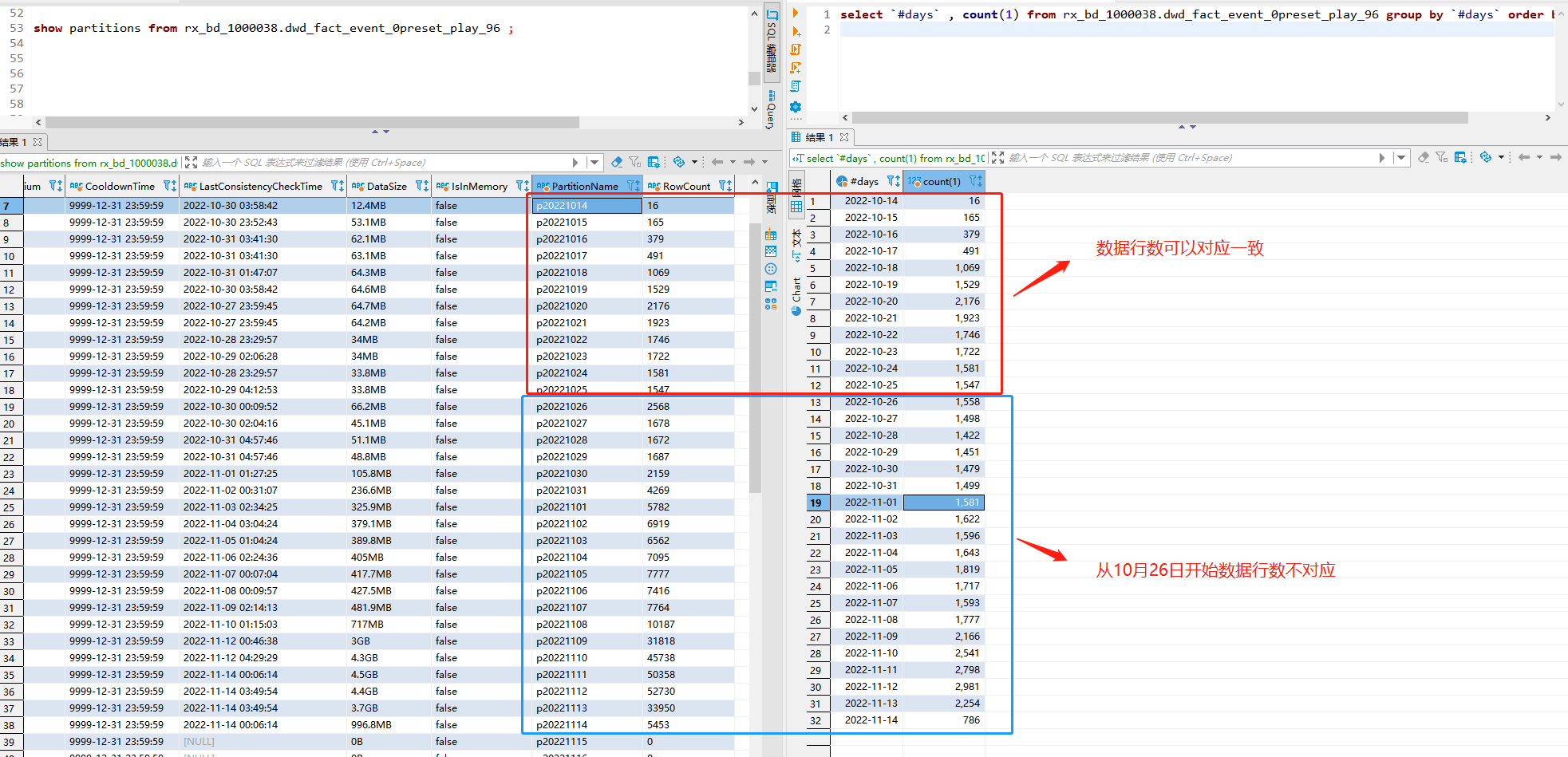
Task: Close the right 结果 1 tab
Action: 844,137
